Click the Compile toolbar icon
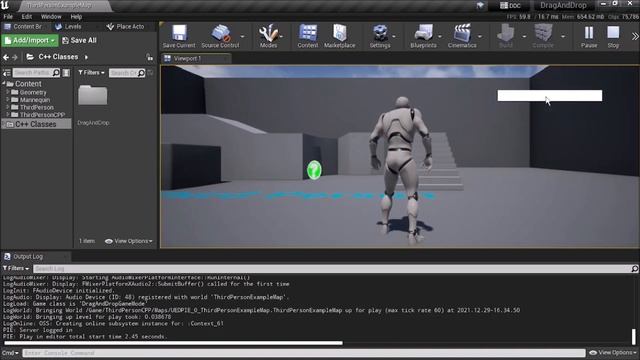The height and width of the screenshot is (360, 640). (x=543, y=36)
